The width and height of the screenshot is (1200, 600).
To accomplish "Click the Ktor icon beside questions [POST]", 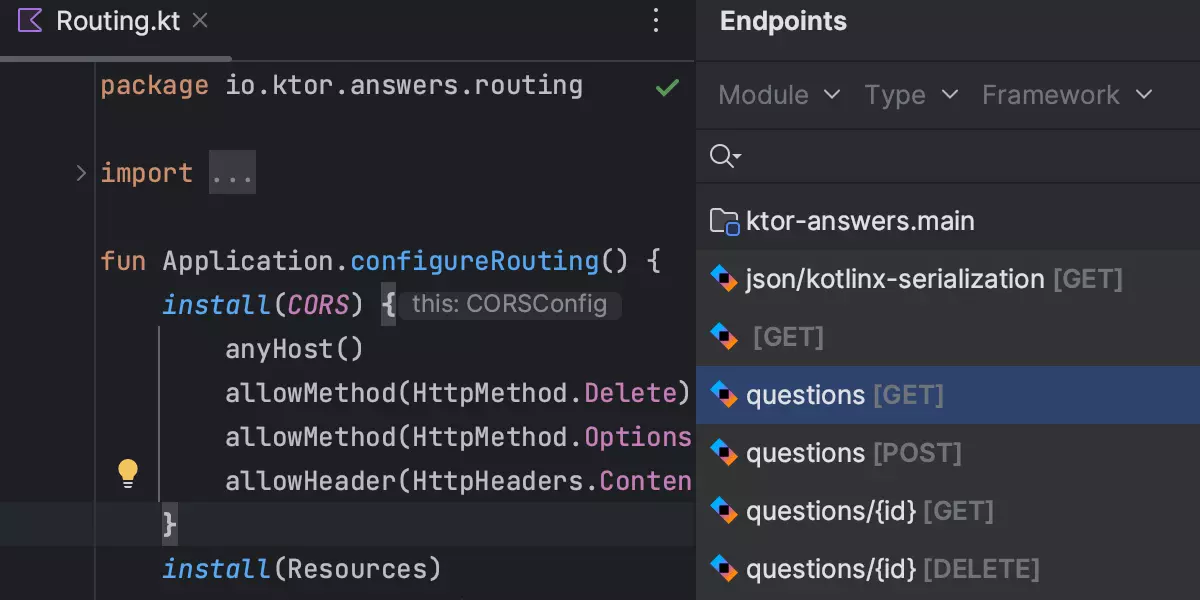I will click(x=724, y=453).
